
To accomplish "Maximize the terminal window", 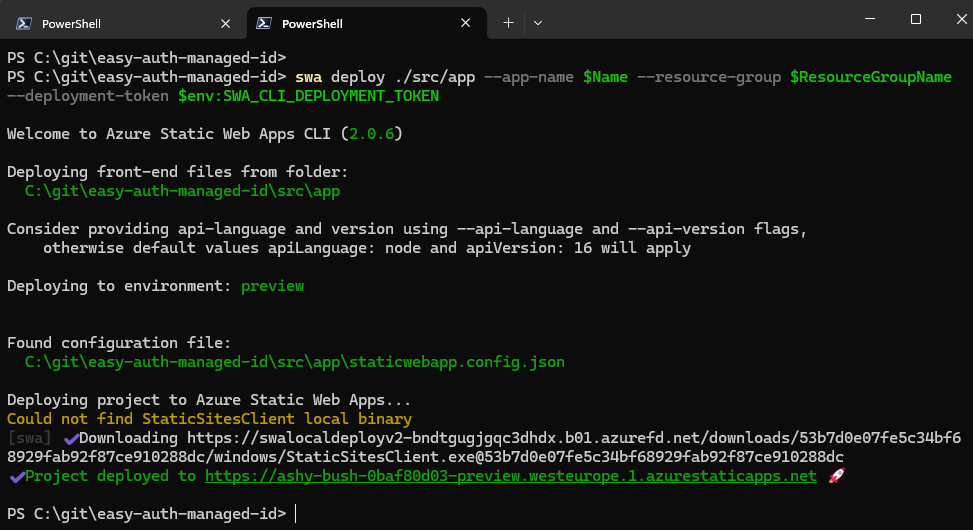I will pyautogui.click(x=915, y=19).
